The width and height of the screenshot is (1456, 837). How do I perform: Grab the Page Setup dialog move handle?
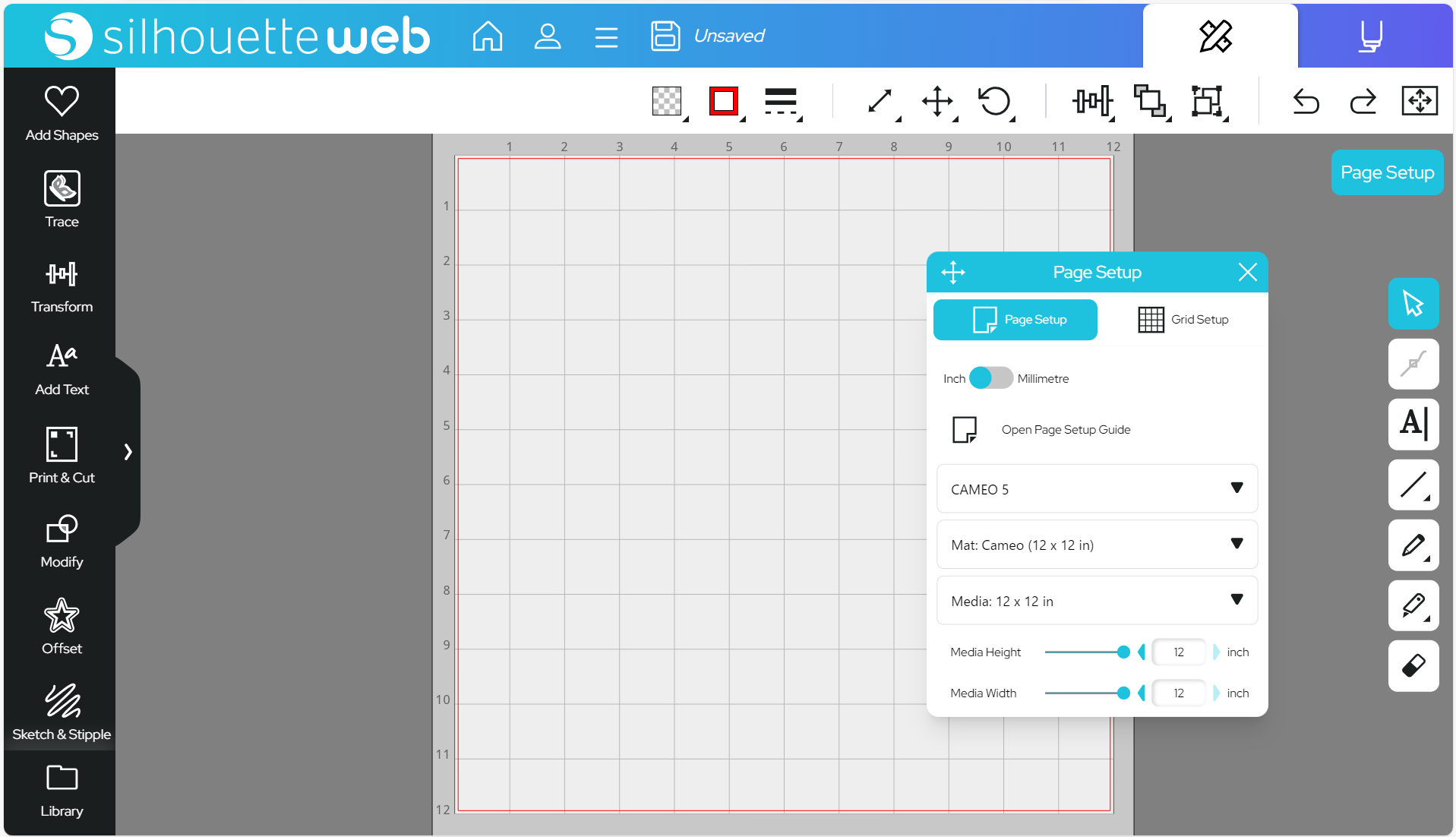952,272
